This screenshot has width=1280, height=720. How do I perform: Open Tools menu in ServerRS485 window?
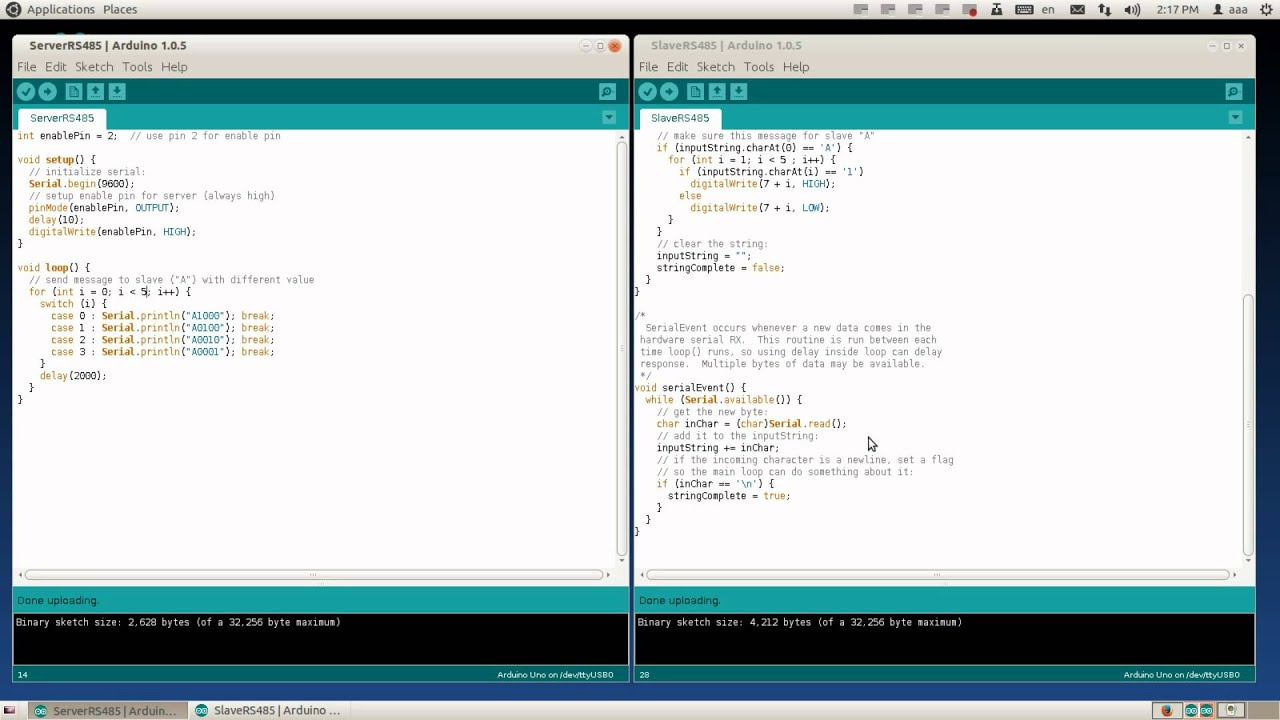pos(137,67)
